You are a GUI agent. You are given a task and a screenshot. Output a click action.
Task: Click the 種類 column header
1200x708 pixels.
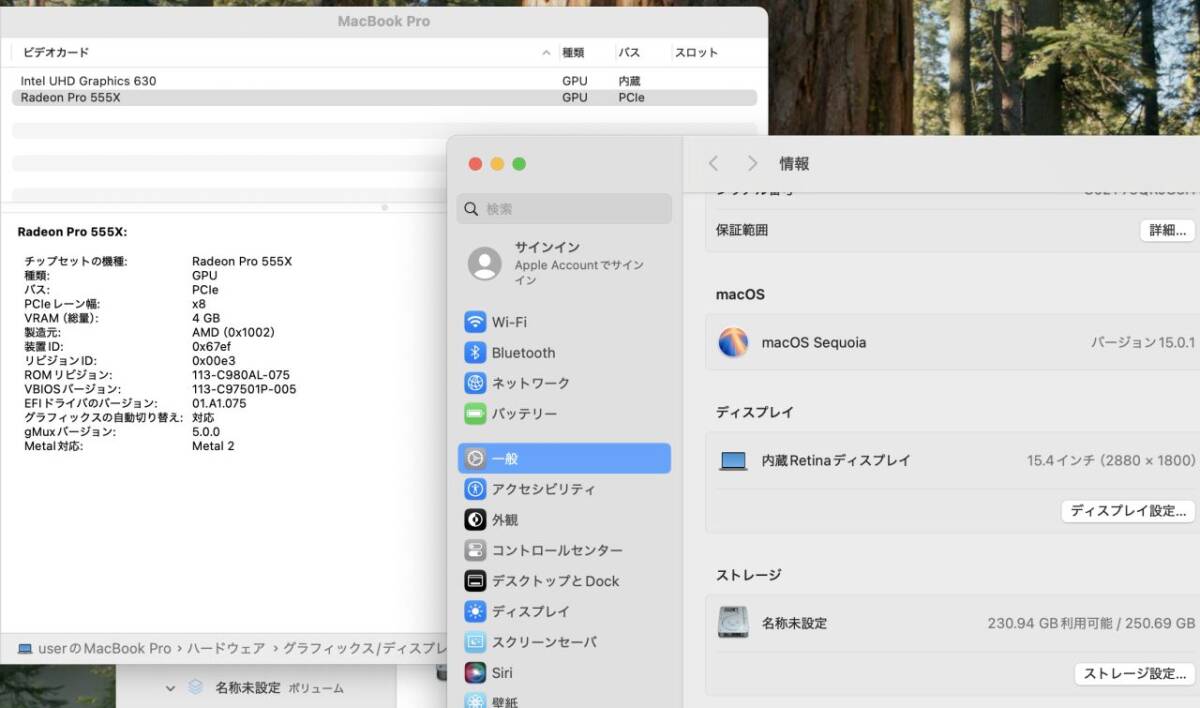point(573,53)
